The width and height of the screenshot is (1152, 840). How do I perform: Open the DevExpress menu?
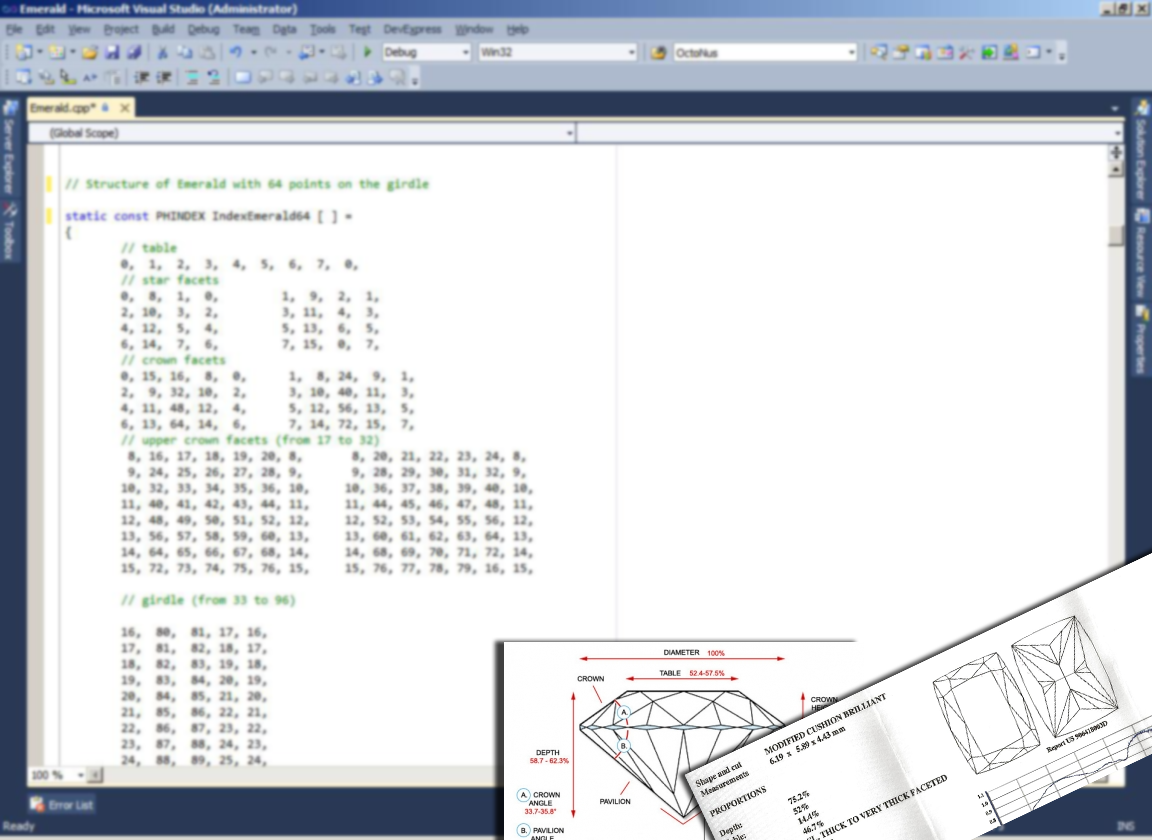(412, 29)
